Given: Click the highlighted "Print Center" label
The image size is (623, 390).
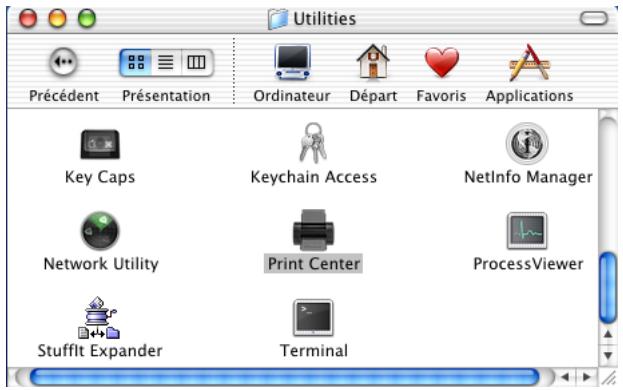Looking at the screenshot, I should pyautogui.click(x=313, y=263).
